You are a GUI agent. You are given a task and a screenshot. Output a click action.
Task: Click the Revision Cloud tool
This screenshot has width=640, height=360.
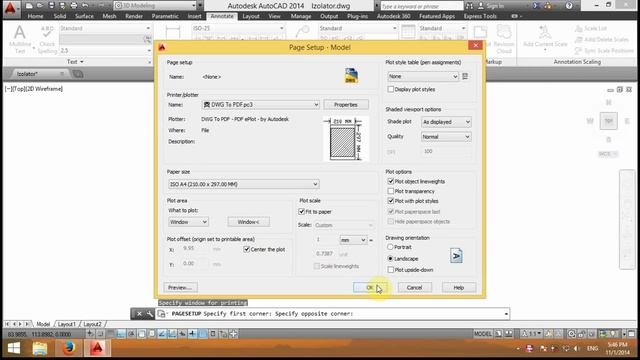pyautogui.click(x=504, y=39)
